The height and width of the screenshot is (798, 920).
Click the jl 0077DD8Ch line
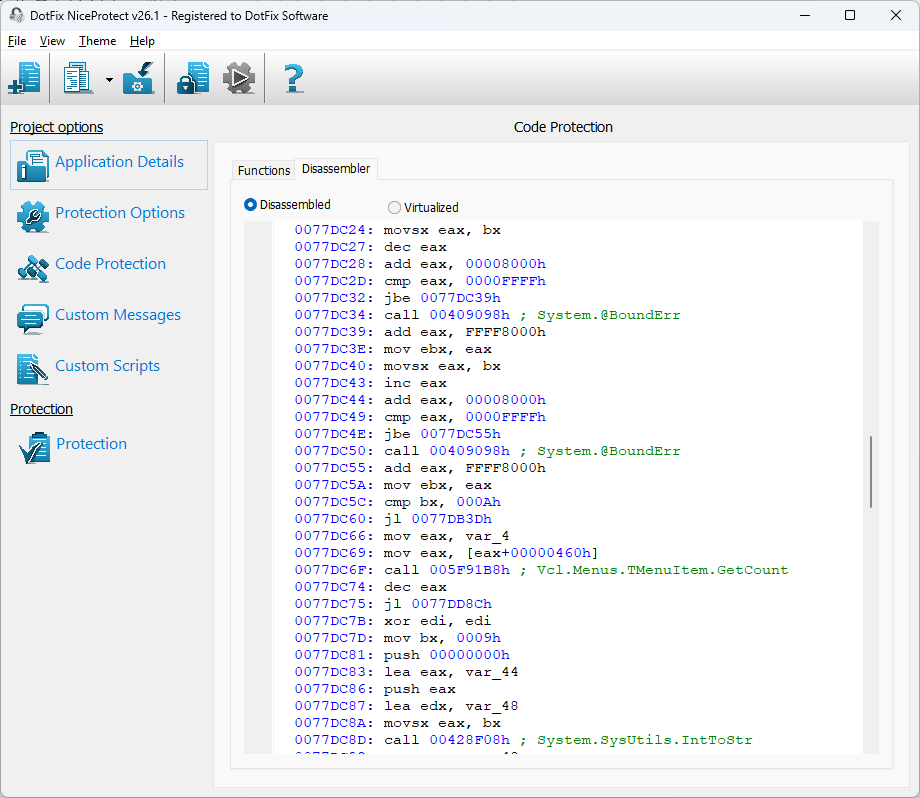tap(393, 604)
